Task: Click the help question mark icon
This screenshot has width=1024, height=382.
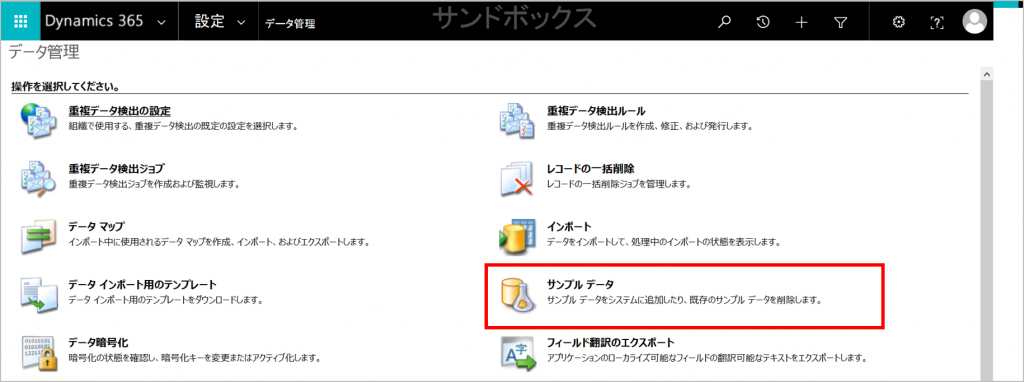Action: [936, 22]
